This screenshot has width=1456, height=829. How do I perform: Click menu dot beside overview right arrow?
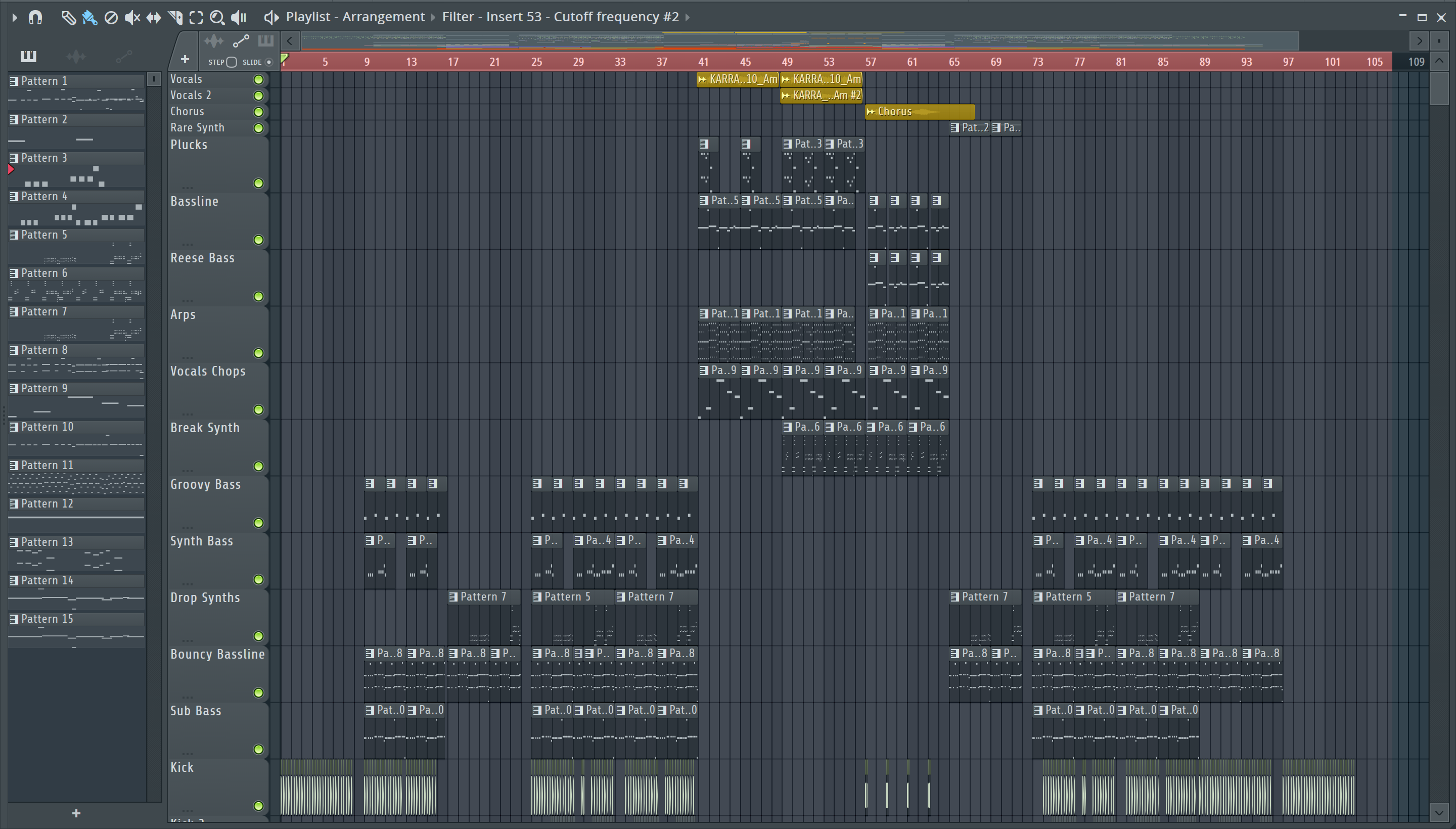[x=1439, y=41]
